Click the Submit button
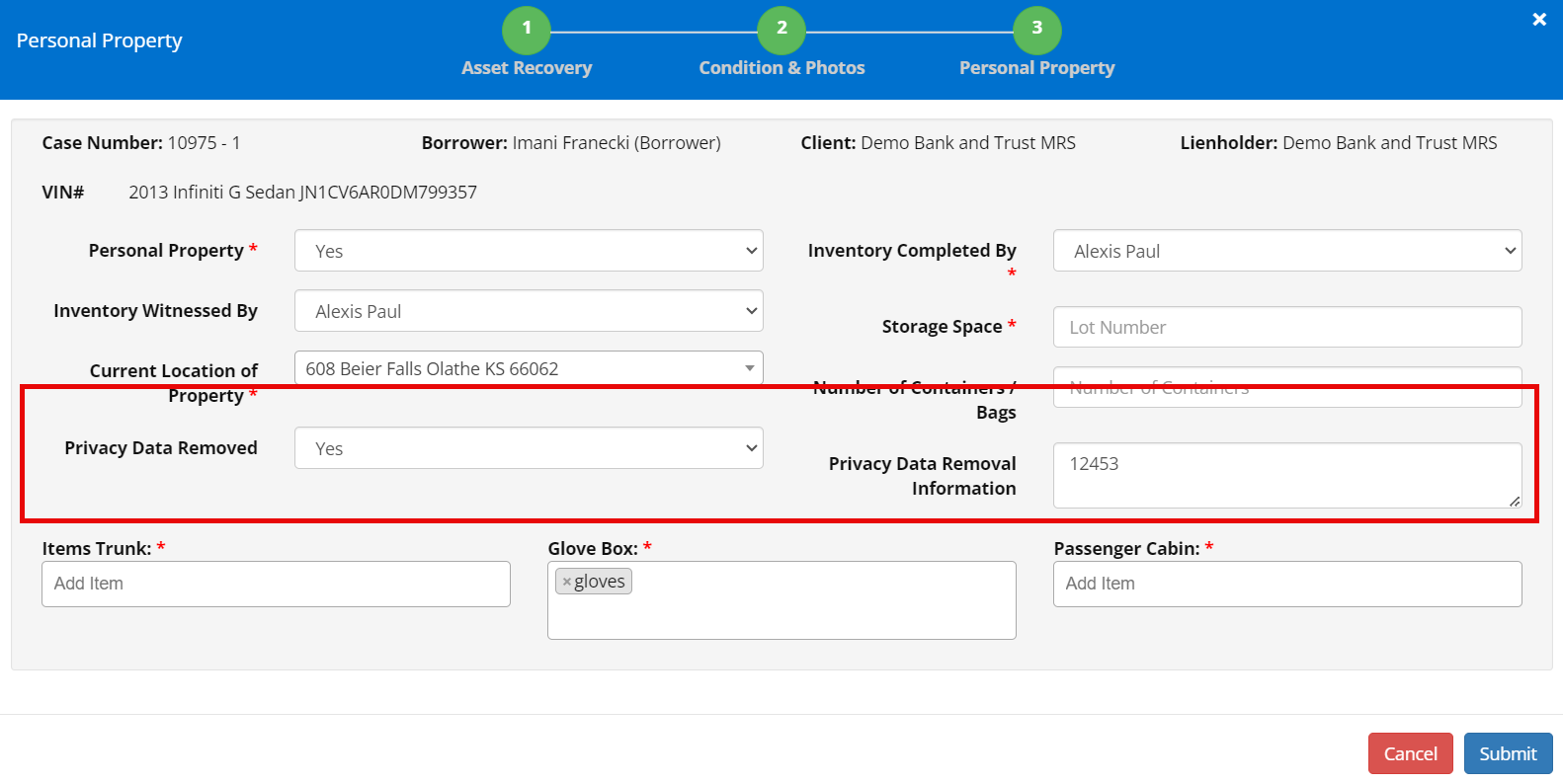Viewport: 1563px width, 784px height. coord(1508,753)
